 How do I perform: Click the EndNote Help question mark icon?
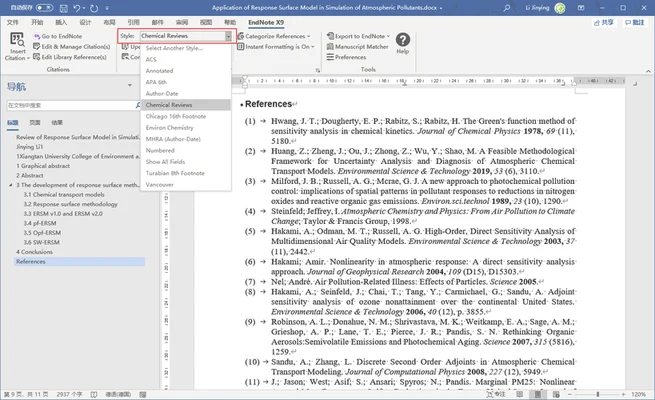coord(403,40)
